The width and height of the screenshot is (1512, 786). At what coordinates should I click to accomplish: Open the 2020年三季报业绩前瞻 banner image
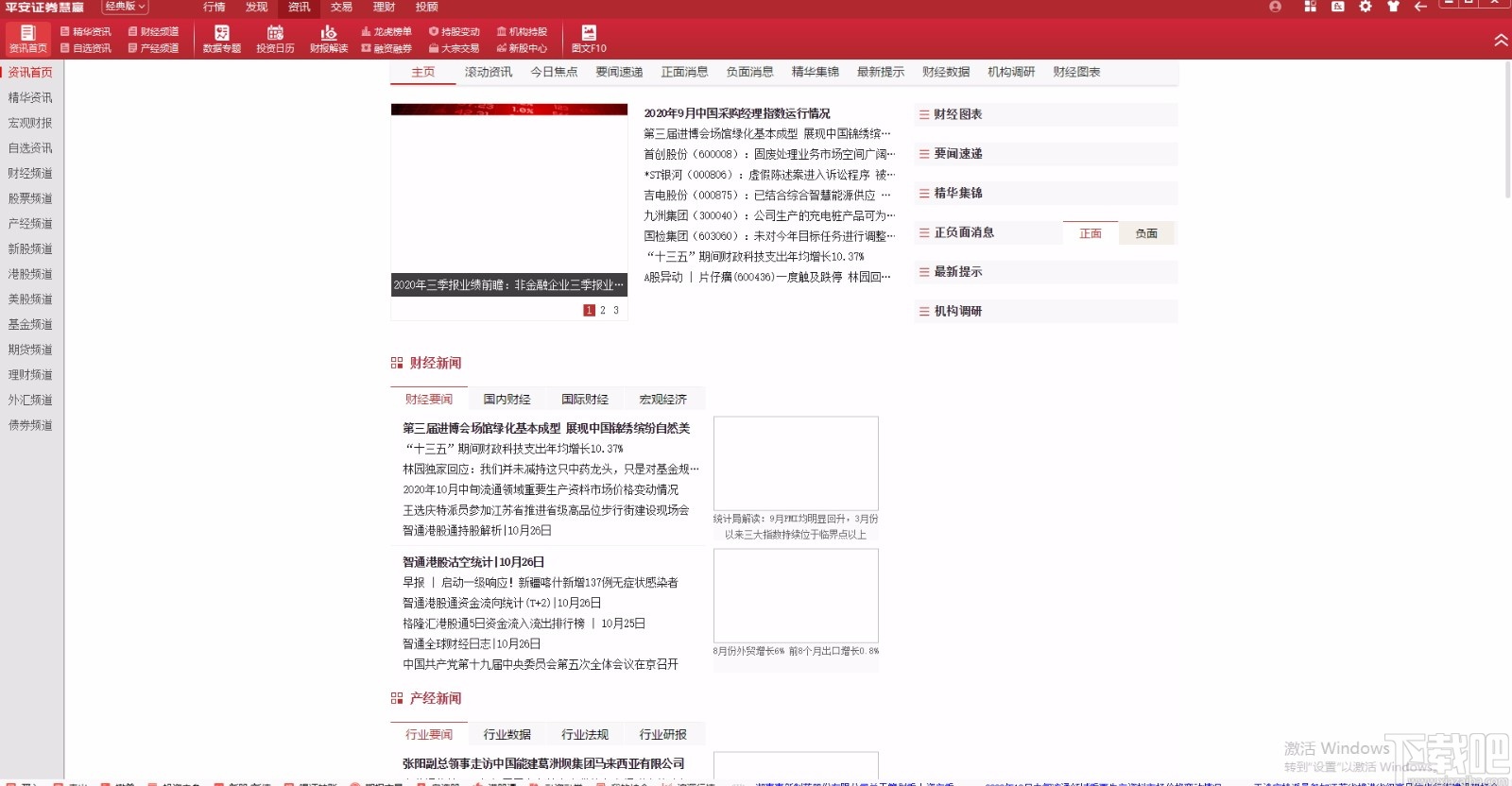tap(509, 200)
